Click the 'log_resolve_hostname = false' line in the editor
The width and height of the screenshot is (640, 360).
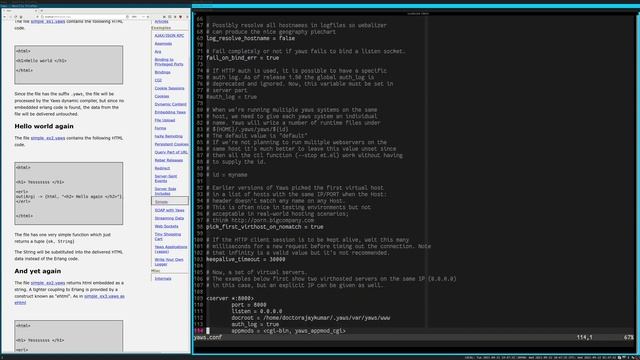[x=250, y=38]
